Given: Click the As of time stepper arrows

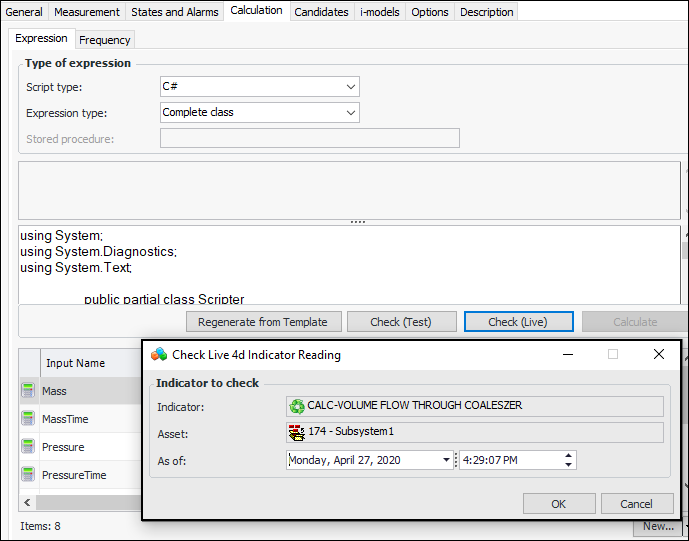Looking at the screenshot, I should click(569, 460).
